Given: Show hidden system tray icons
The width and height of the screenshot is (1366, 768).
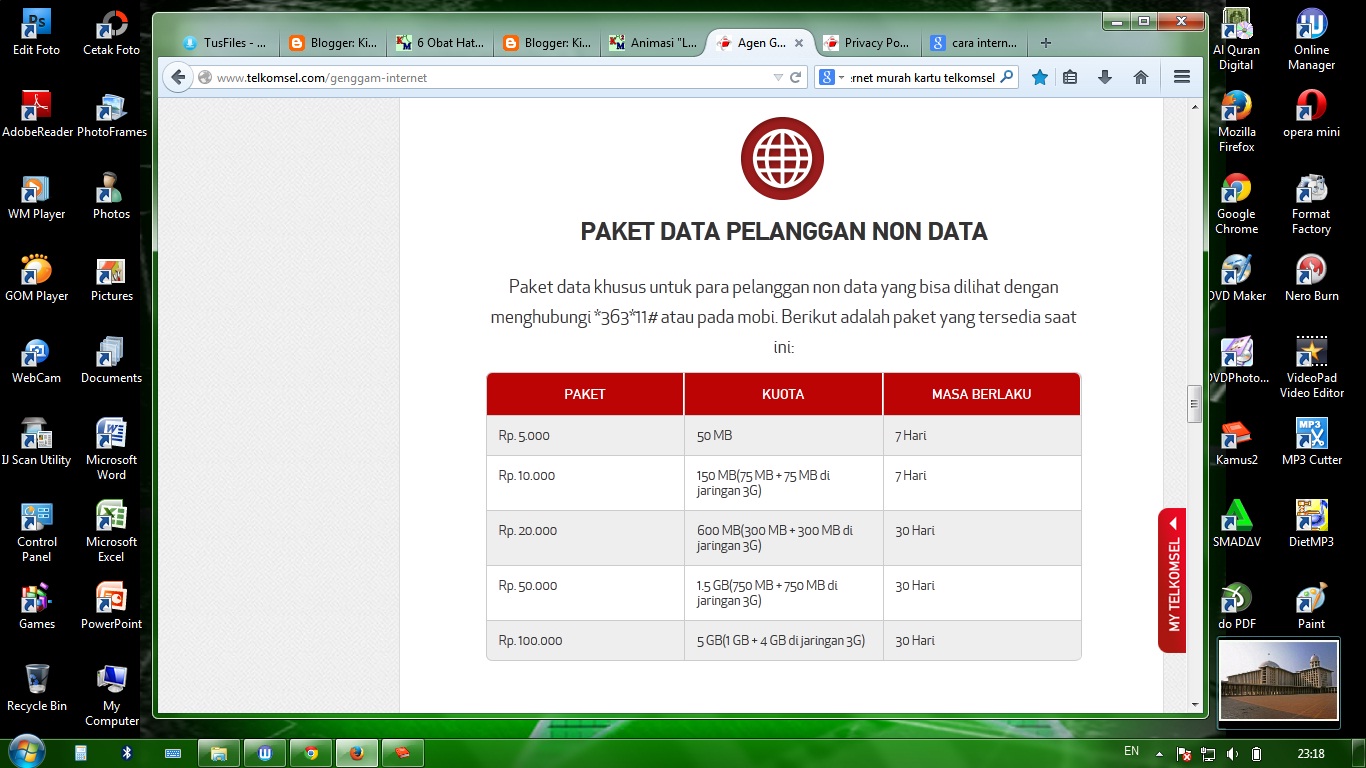Looking at the screenshot, I should tap(1159, 753).
